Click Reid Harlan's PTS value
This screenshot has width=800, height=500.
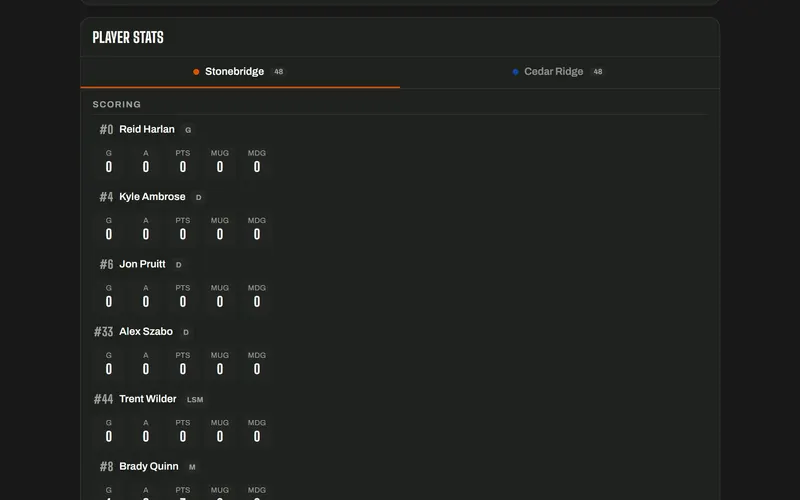coord(183,167)
